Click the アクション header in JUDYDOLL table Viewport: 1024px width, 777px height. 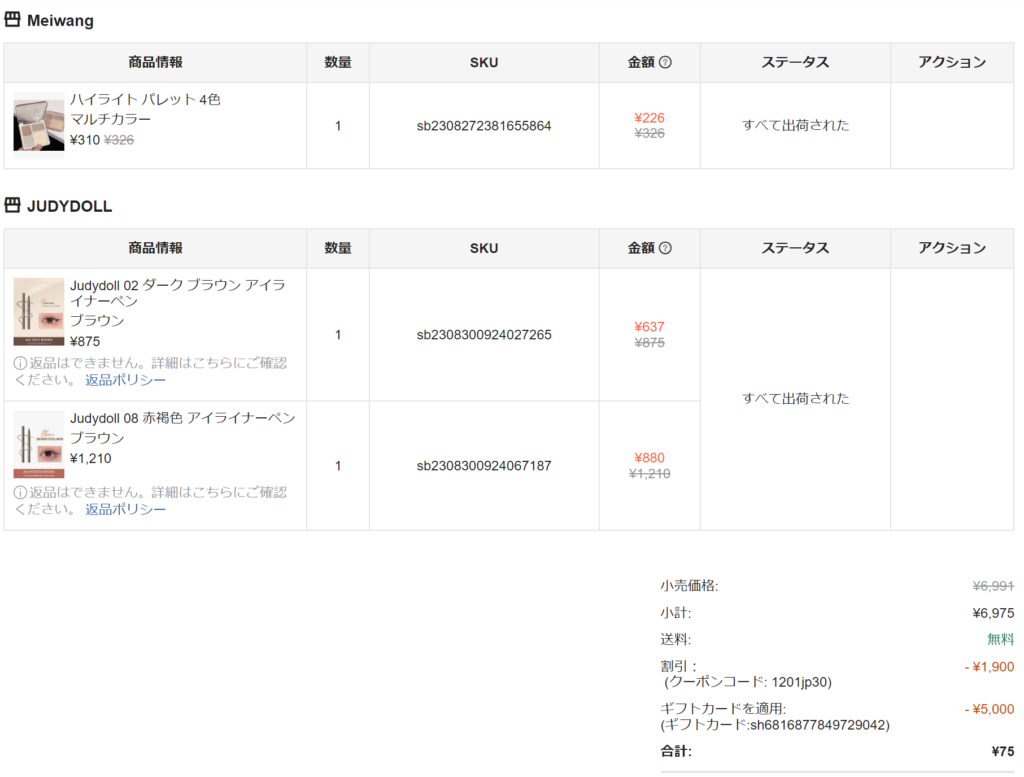point(952,248)
